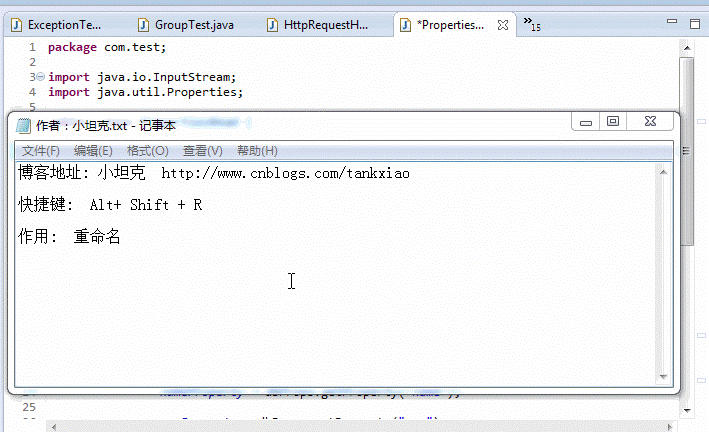The image size is (709, 432).
Task: Open the 编辑(E) menu in Notepad
Action: (x=93, y=151)
